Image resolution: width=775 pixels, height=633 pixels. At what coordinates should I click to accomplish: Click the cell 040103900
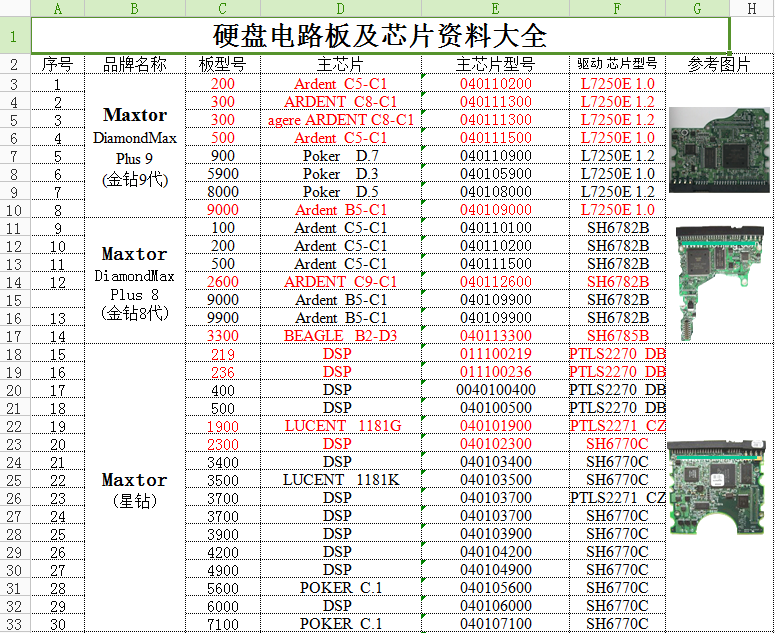point(495,534)
